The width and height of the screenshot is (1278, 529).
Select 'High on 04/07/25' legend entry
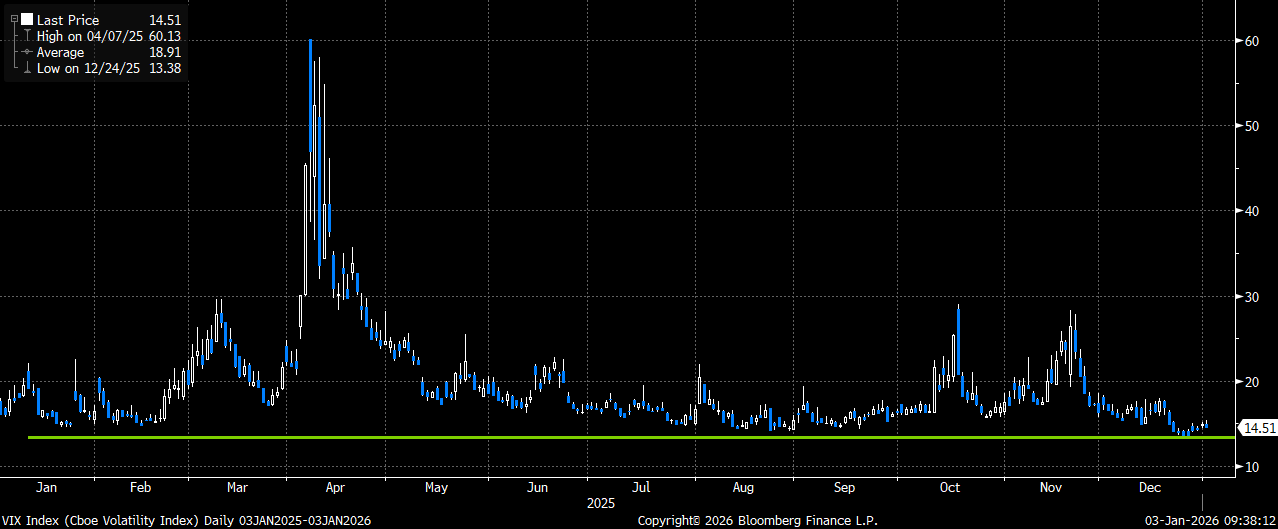(x=88, y=36)
